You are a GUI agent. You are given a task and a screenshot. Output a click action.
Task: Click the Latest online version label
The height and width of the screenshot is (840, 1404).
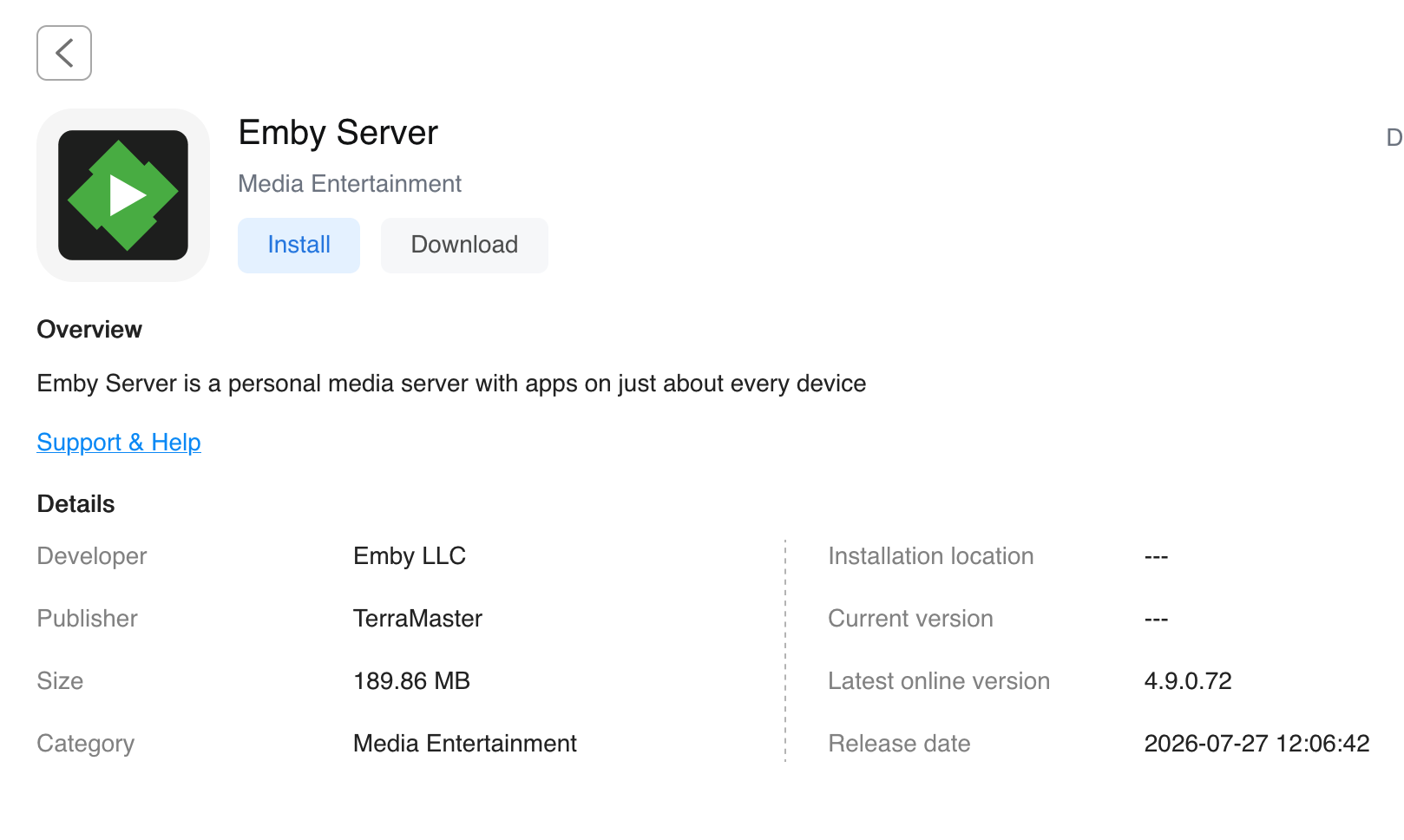point(939,681)
